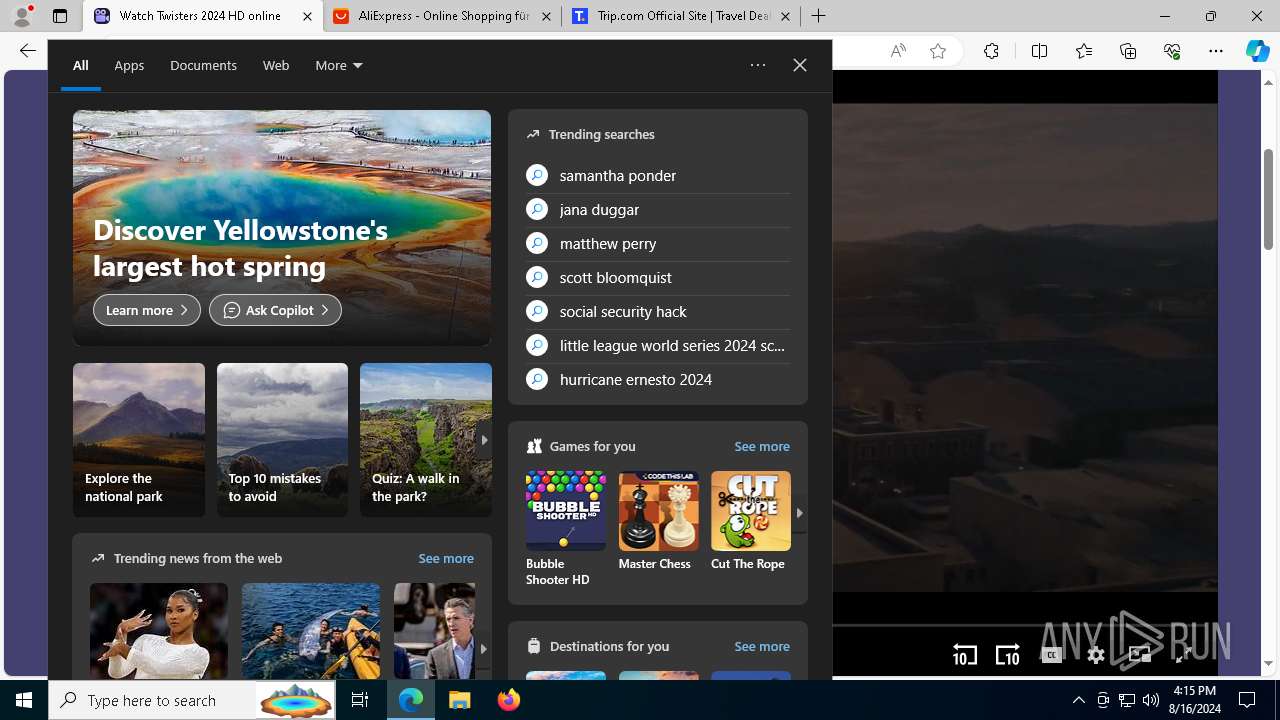Open tab actions menu in Edge
Screen dimensions: 1280x720
[60, 16]
